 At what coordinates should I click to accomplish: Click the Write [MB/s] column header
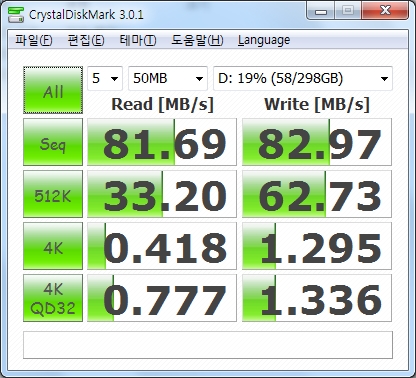click(x=317, y=104)
